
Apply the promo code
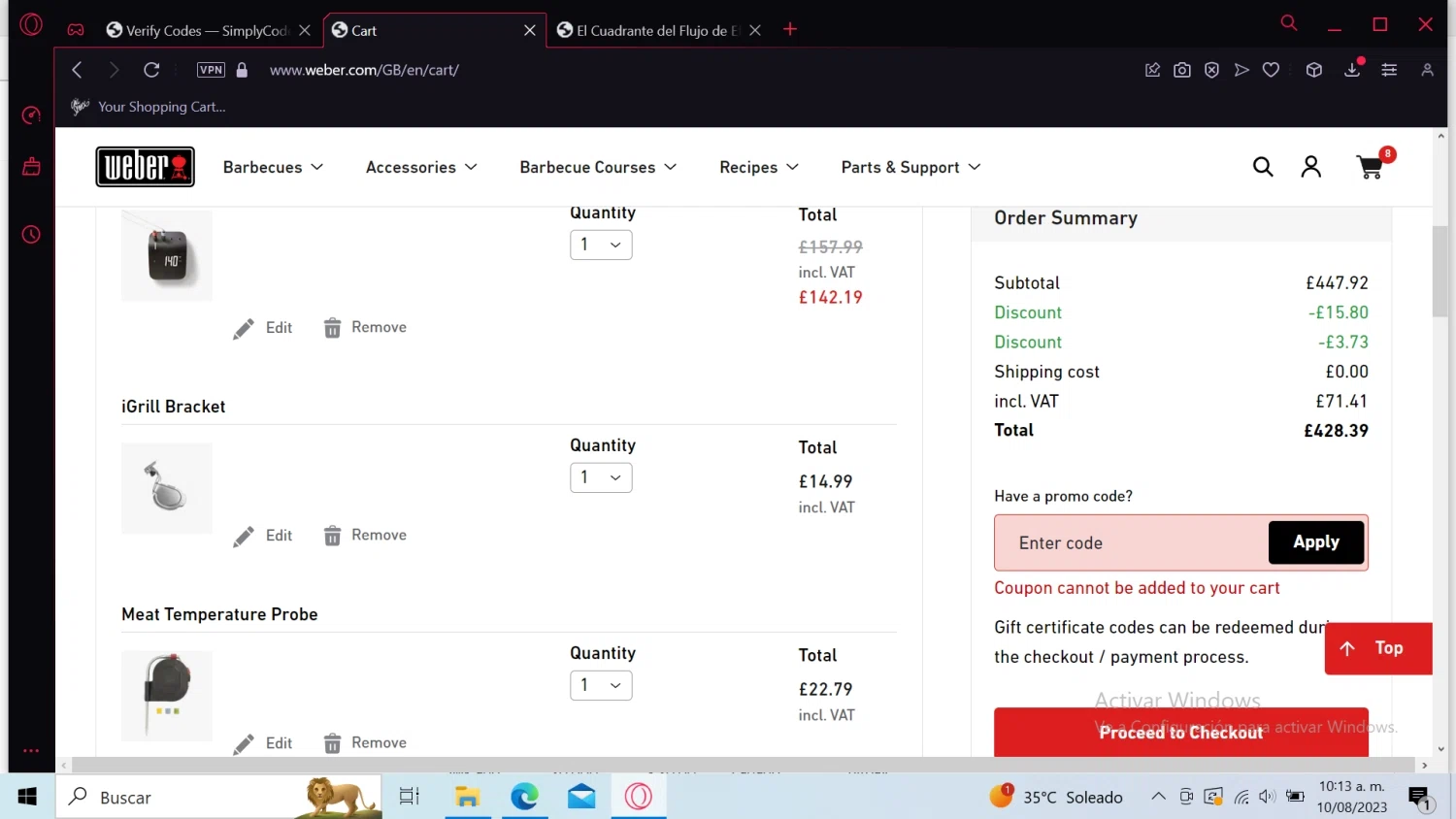click(x=1316, y=542)
